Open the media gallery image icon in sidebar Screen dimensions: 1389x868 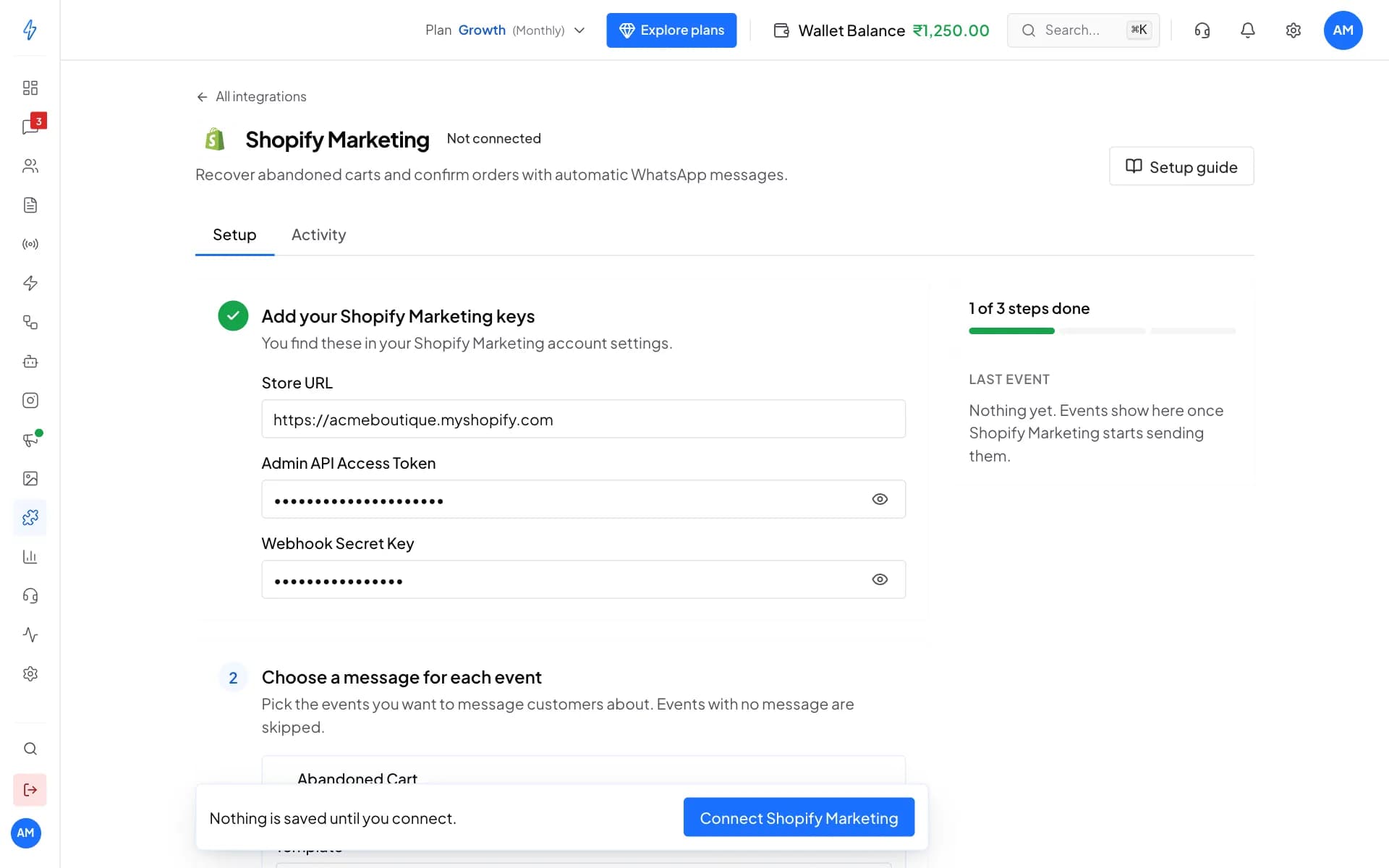(x=30, y=478)
